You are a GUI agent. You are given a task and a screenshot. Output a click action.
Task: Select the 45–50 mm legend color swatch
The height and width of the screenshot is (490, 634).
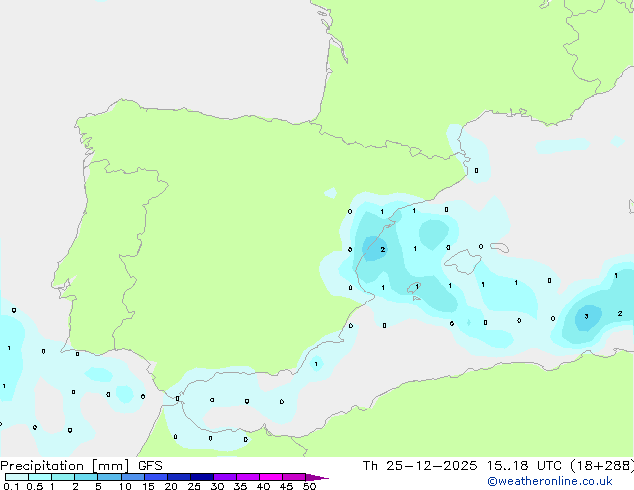294,477
